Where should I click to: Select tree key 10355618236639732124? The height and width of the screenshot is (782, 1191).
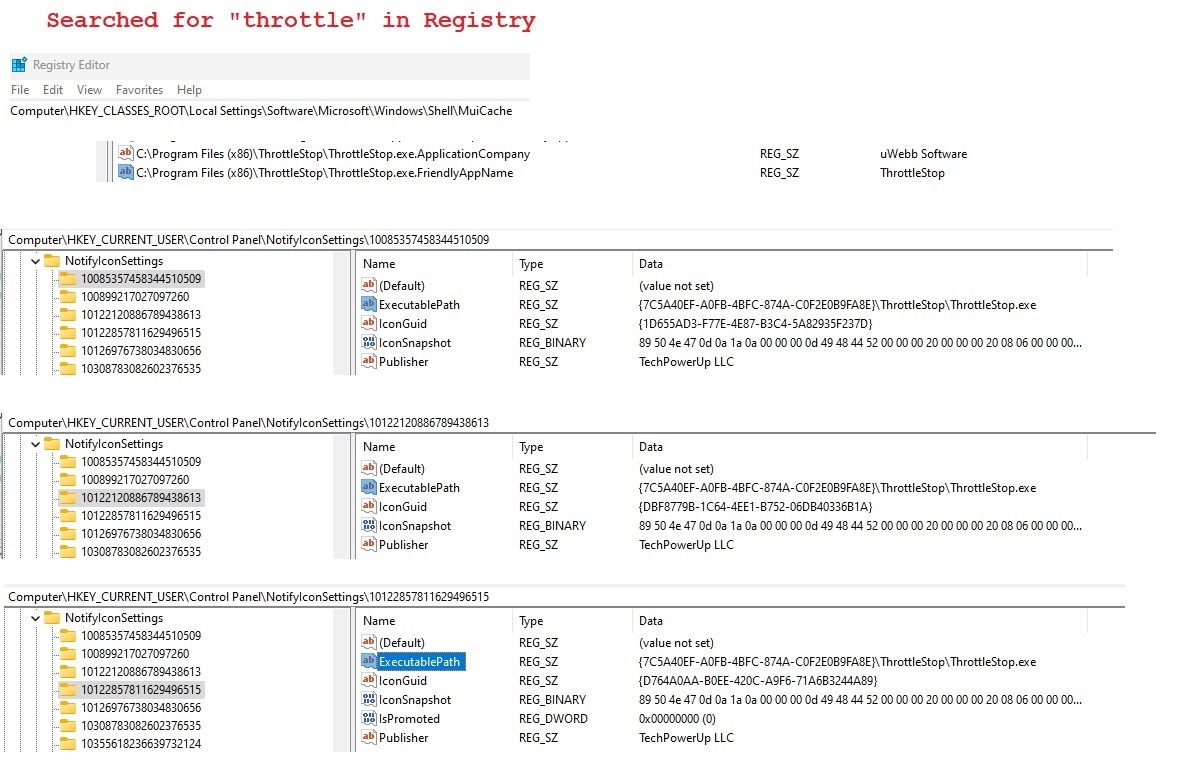(141, 743)
